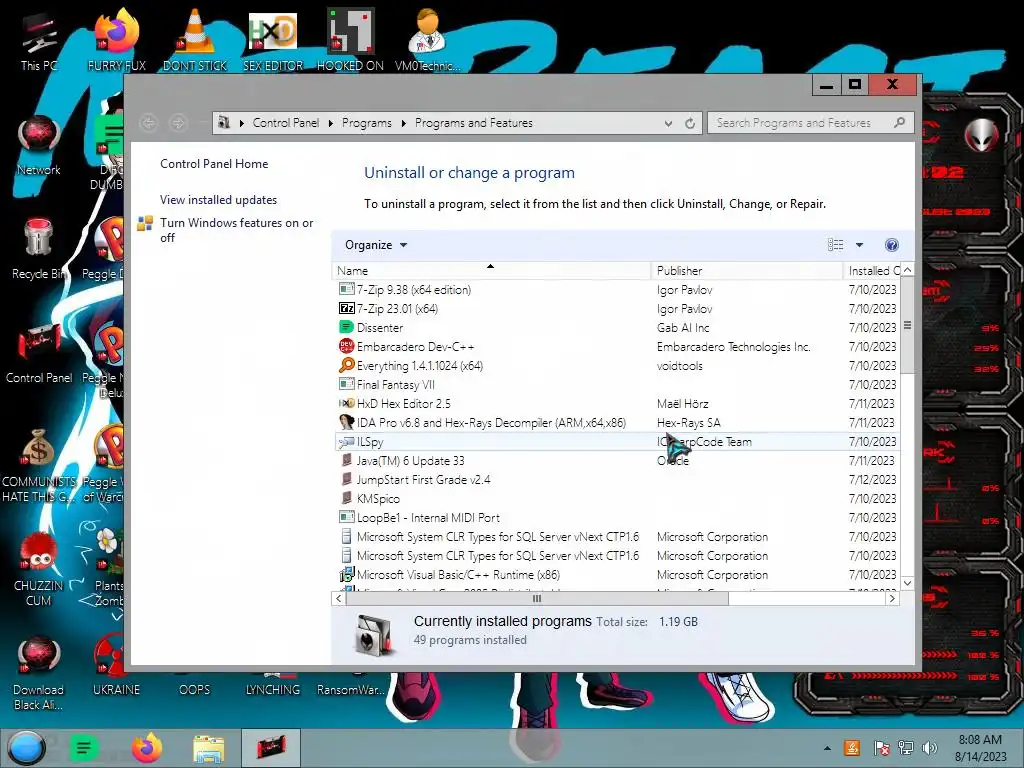Click the volume icon in system tray
Screen dimensions: 1024x768
tap(929, 748)
